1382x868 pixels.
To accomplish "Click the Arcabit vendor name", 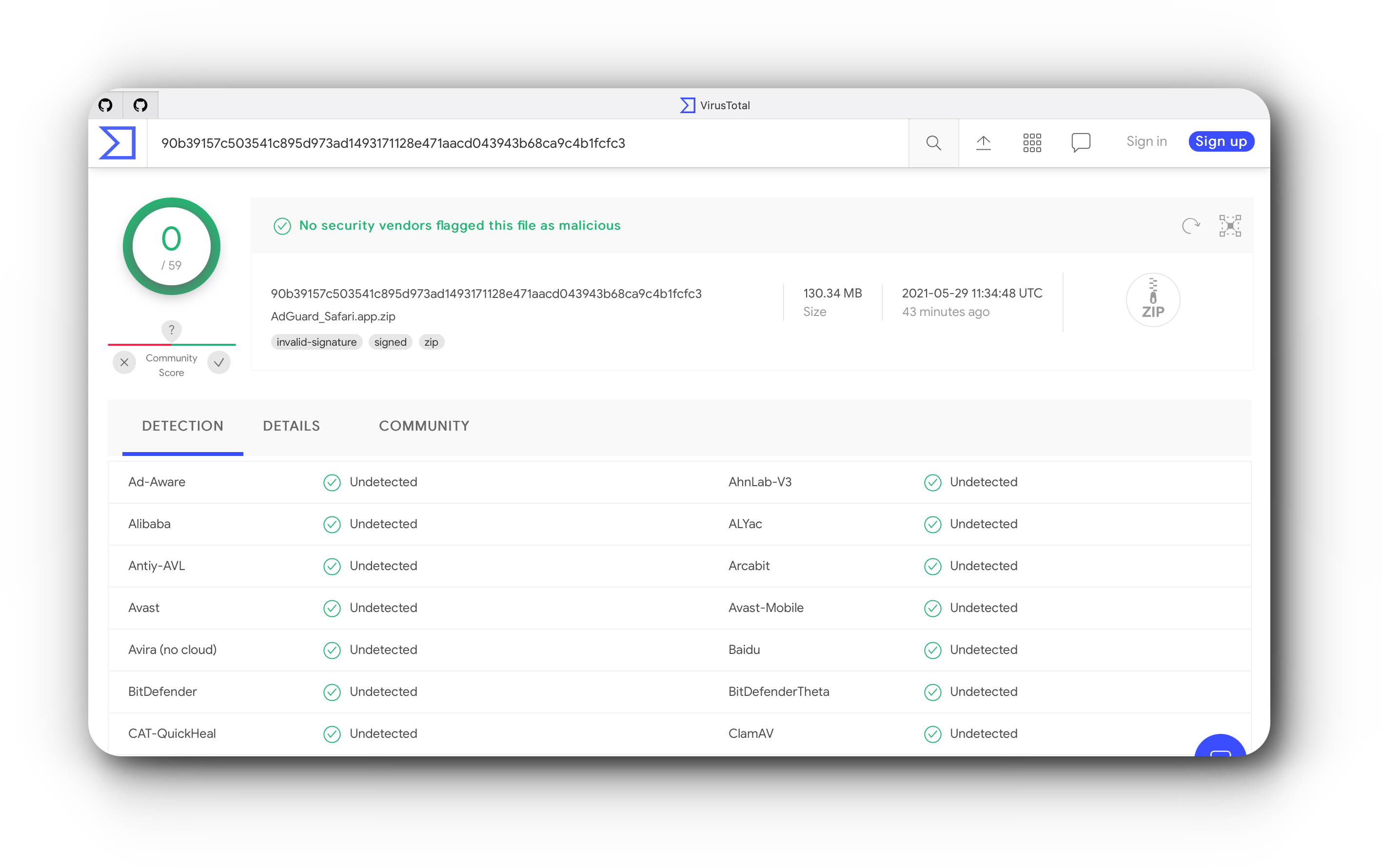I will tap(749, 566).
